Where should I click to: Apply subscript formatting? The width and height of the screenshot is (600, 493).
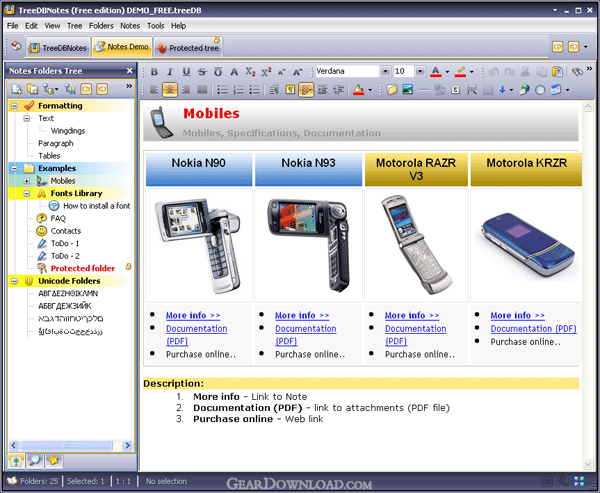(x=250, y=72)
